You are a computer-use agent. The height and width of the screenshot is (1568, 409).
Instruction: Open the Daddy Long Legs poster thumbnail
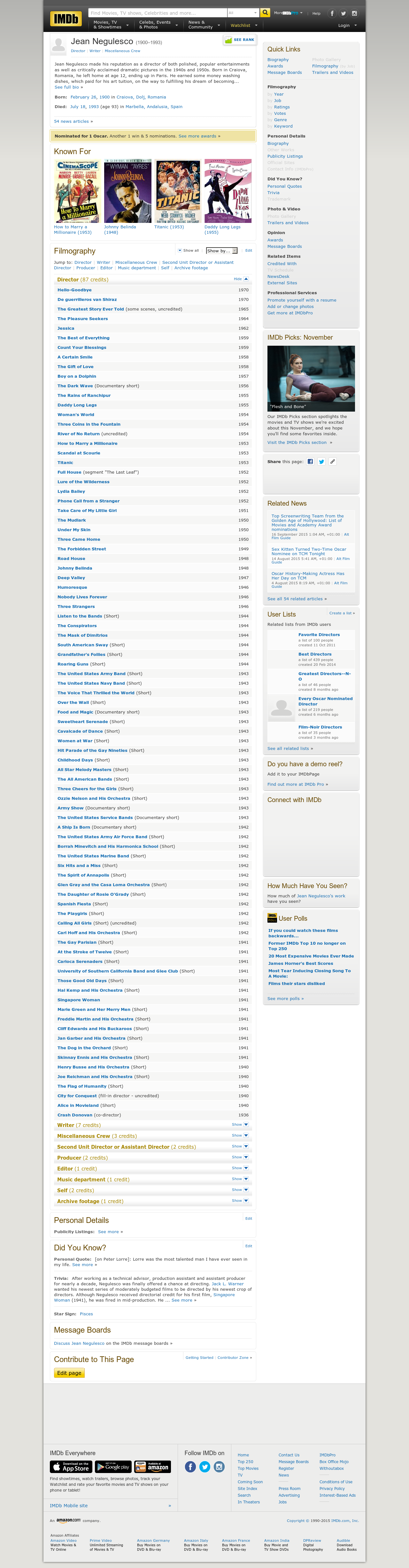[x=228, y=191]
